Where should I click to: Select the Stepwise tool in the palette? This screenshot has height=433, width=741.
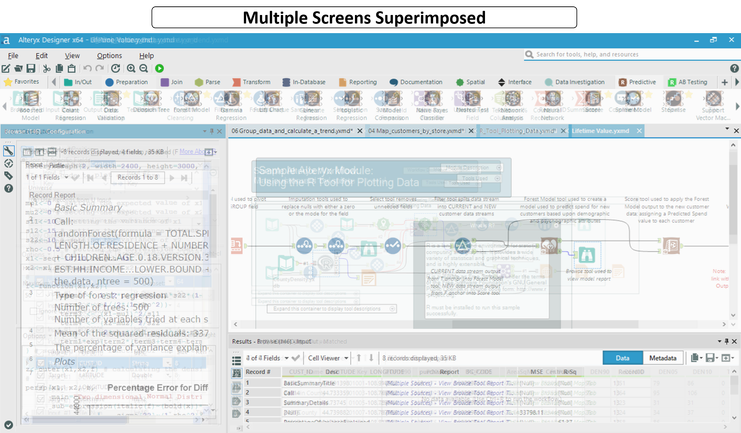673,103
